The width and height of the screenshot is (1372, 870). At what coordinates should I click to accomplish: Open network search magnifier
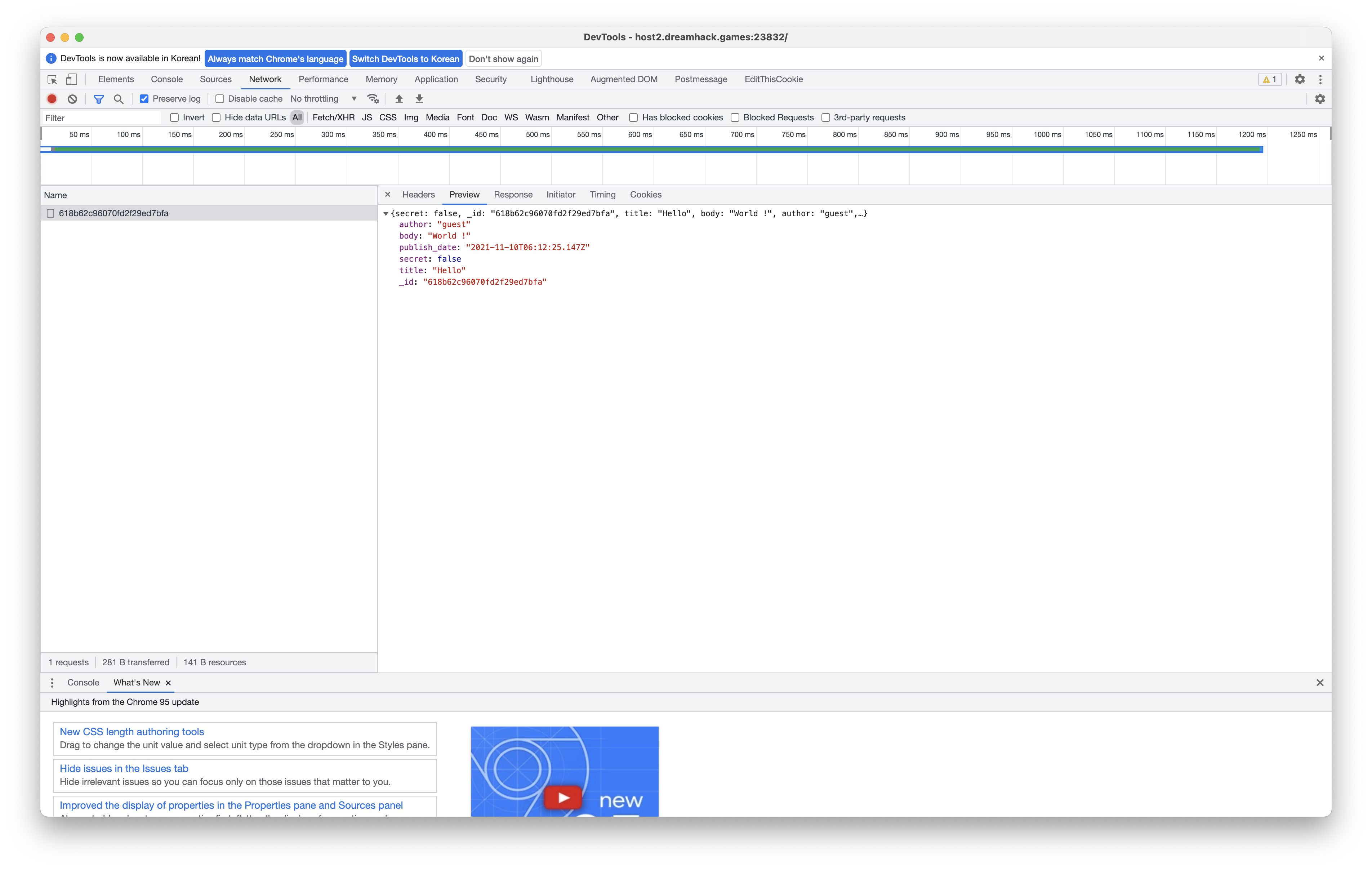point(119,99)
